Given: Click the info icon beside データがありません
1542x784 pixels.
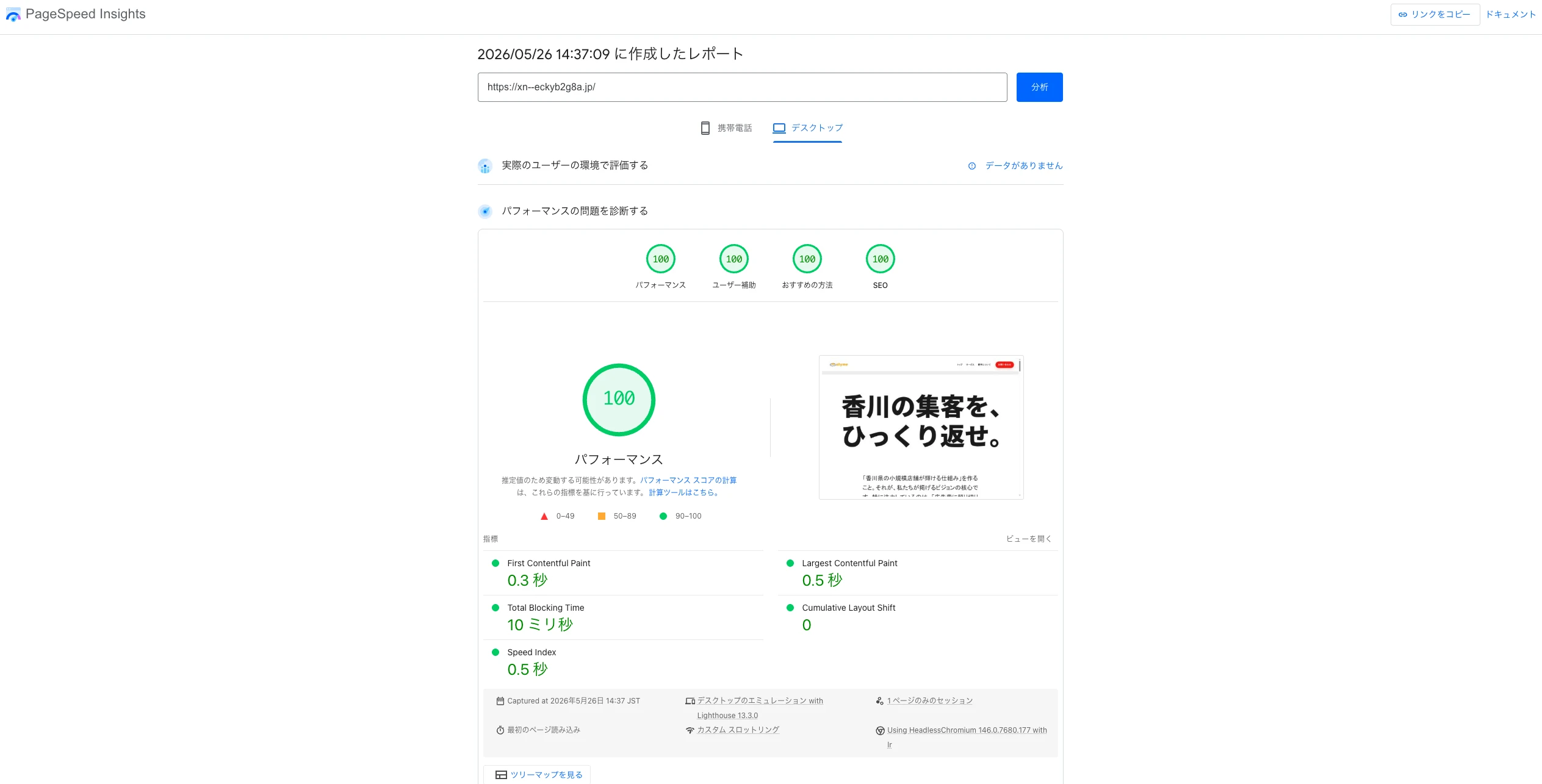Looking at the screenshot, I should 972,166.
